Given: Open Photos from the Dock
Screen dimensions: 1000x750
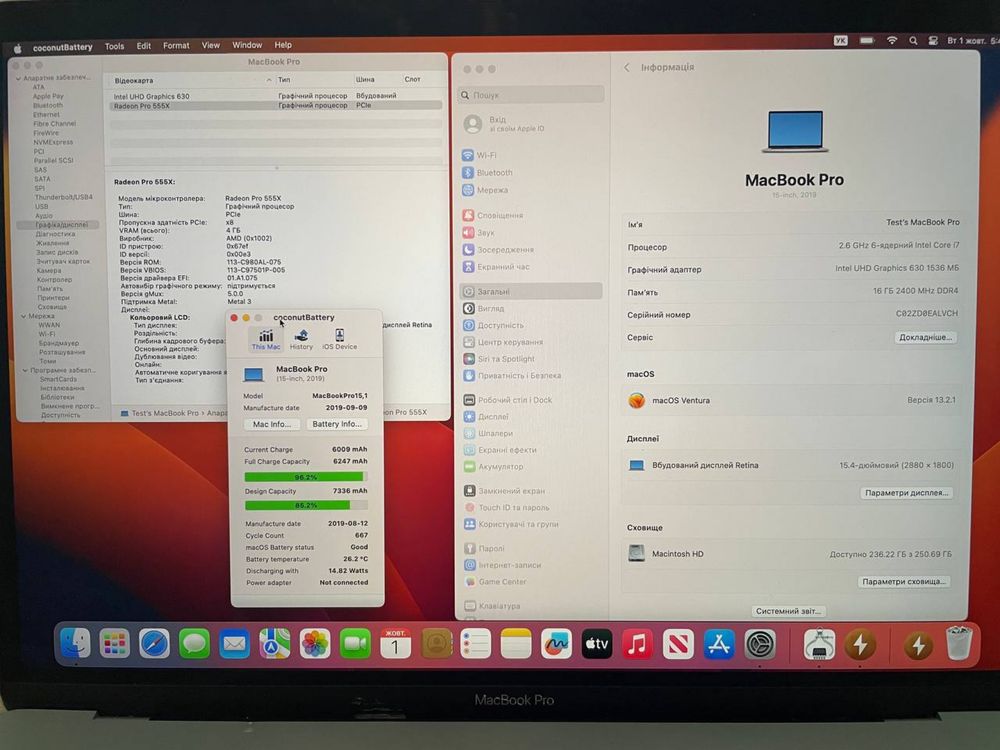Looking at the screenshot, I should point(315,644).
